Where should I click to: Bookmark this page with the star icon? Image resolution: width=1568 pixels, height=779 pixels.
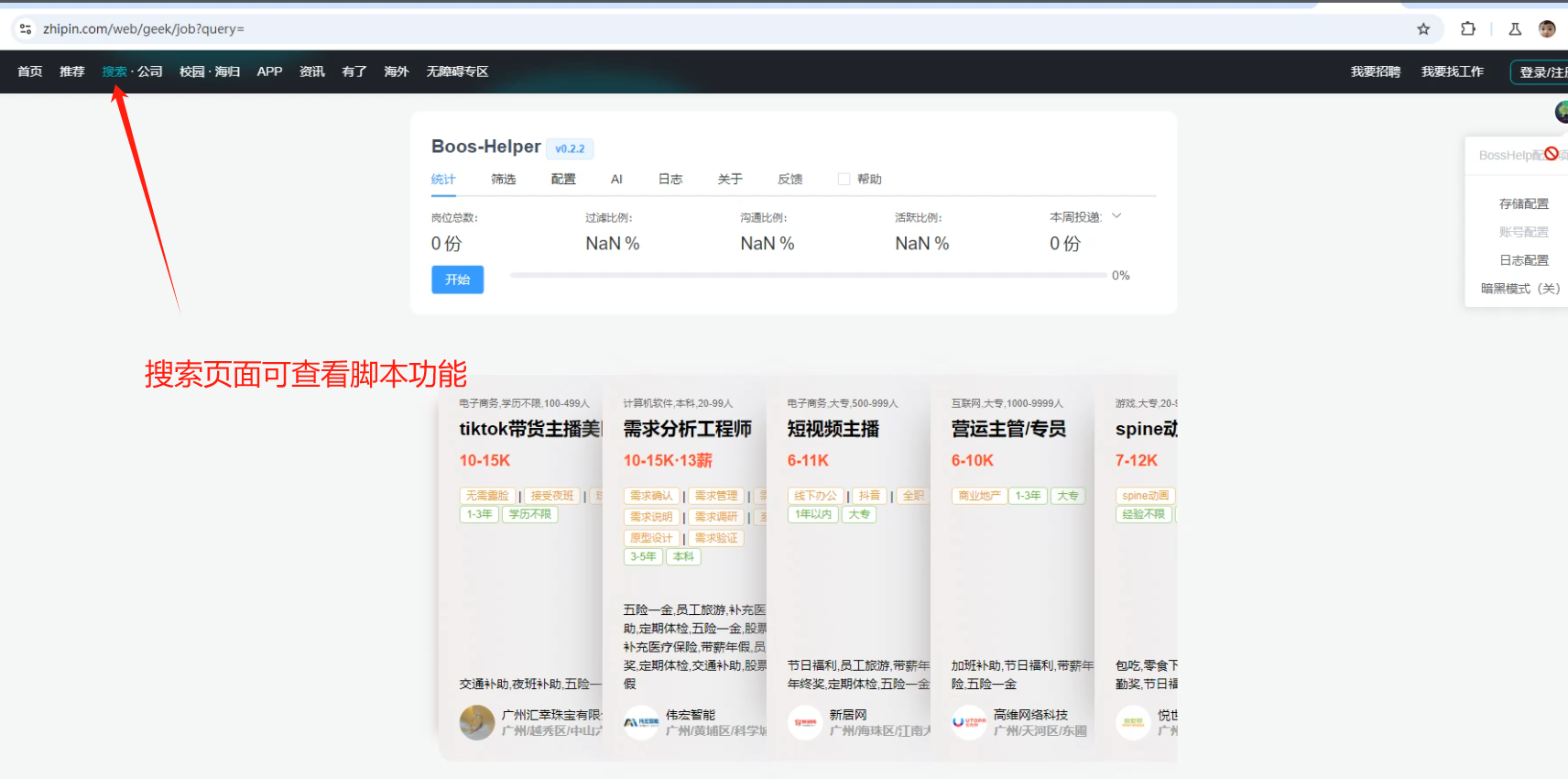(x=1423, y=29)
